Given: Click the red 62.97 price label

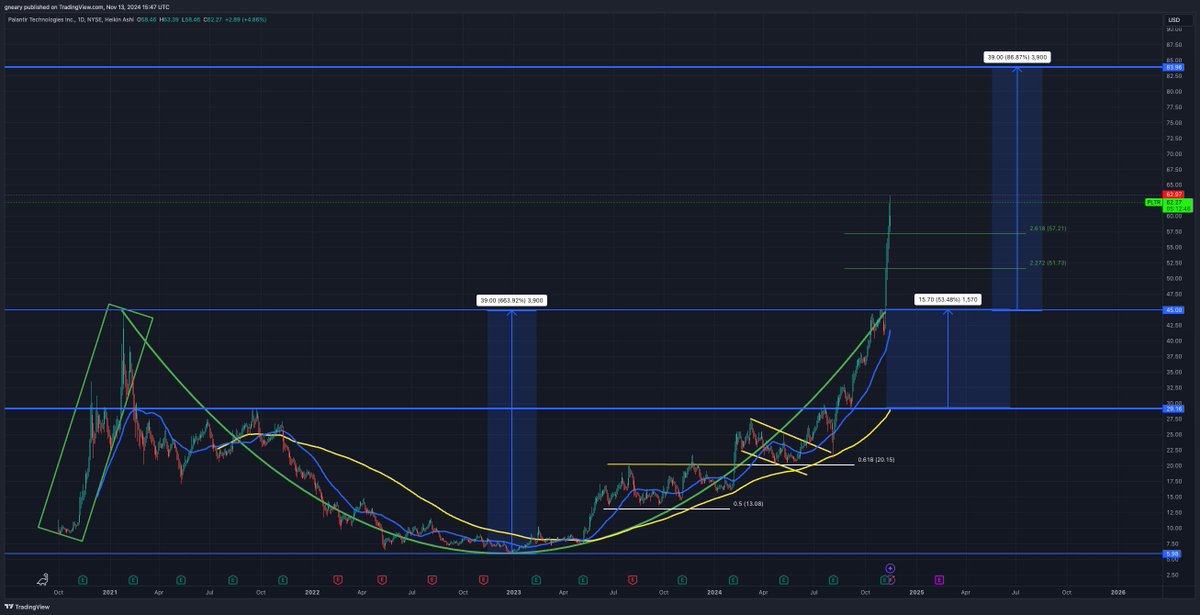Looking at the screenshot, I should pos(1174,193).
